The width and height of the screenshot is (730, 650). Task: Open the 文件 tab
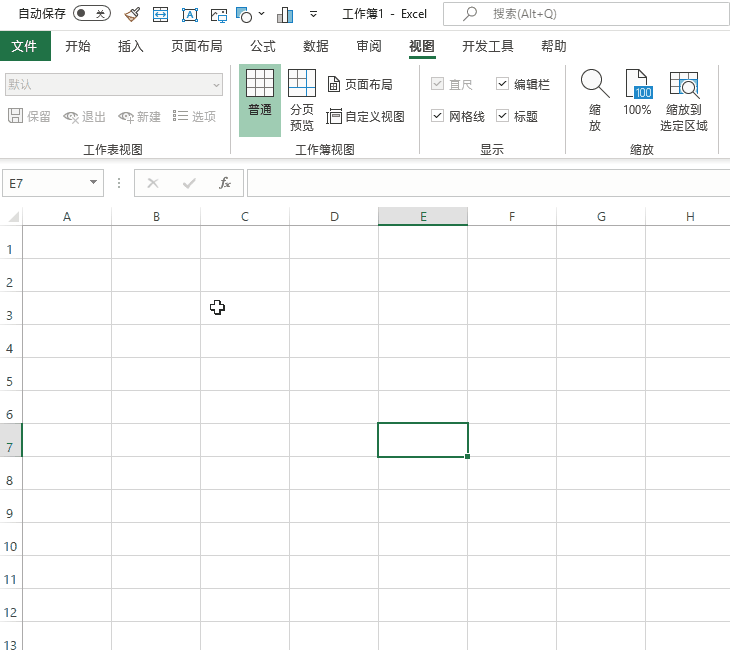click(25, 46)
